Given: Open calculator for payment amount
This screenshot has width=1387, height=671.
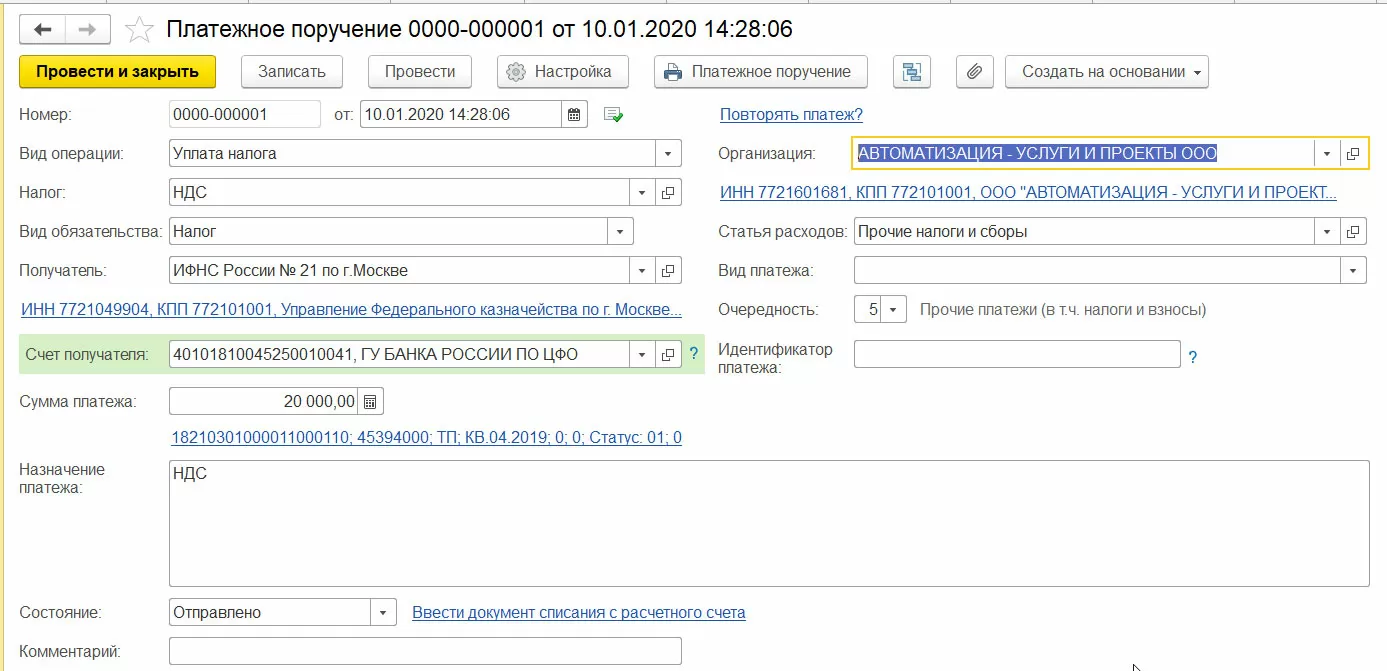Looking at the screenshot, I should [370, 402].
